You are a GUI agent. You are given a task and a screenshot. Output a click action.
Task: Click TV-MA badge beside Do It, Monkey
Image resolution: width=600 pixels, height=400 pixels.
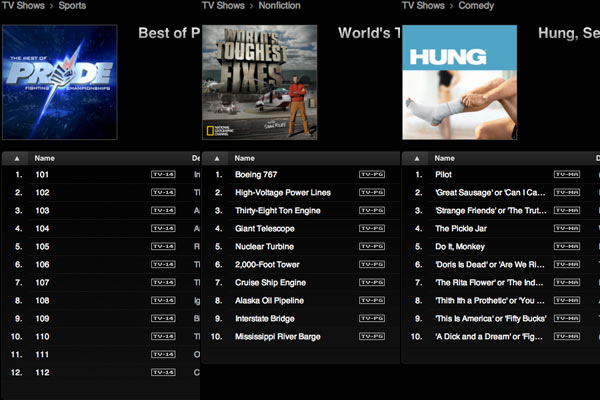pyautogui.click(x=567, y=247)
